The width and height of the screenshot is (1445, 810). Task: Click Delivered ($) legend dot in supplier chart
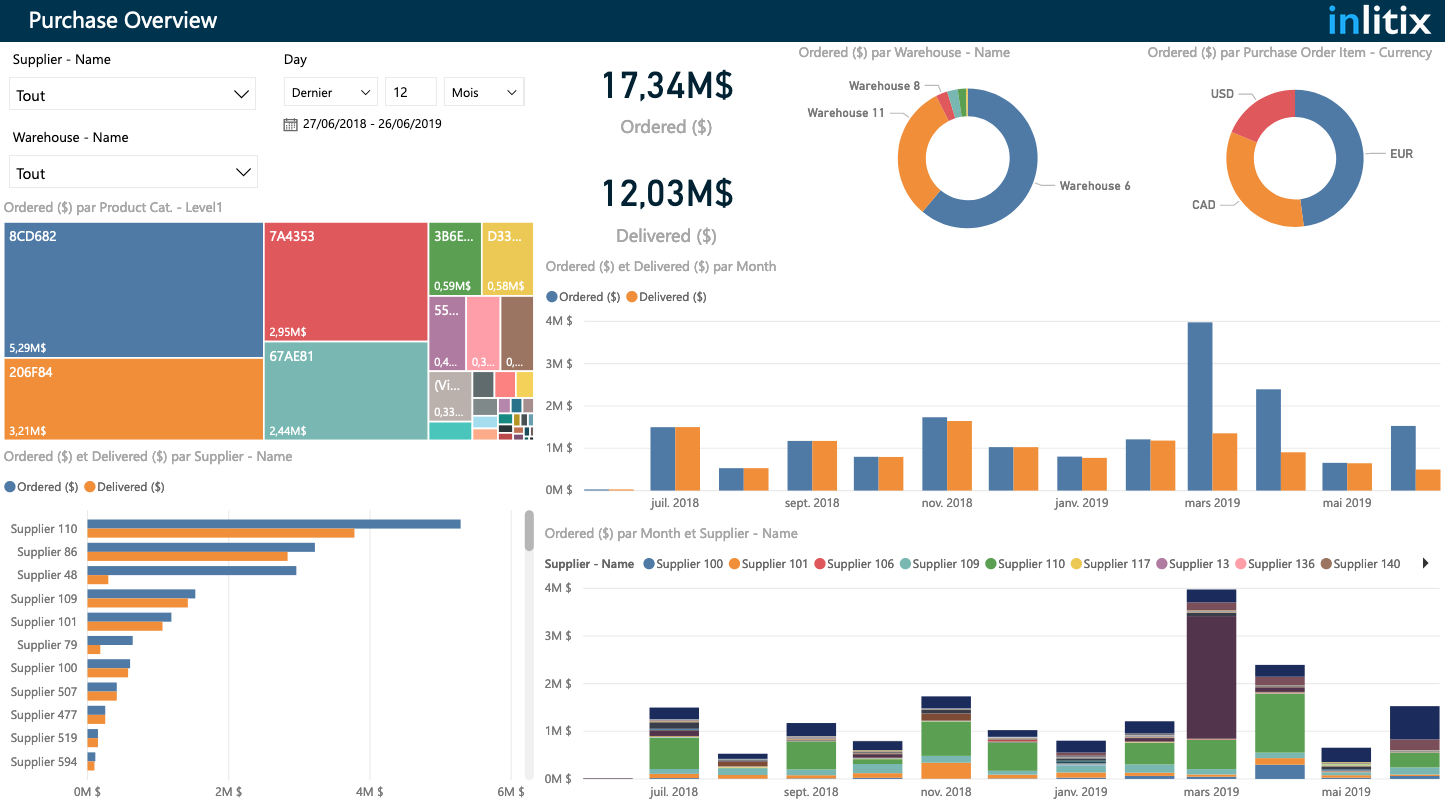point(89,487)
